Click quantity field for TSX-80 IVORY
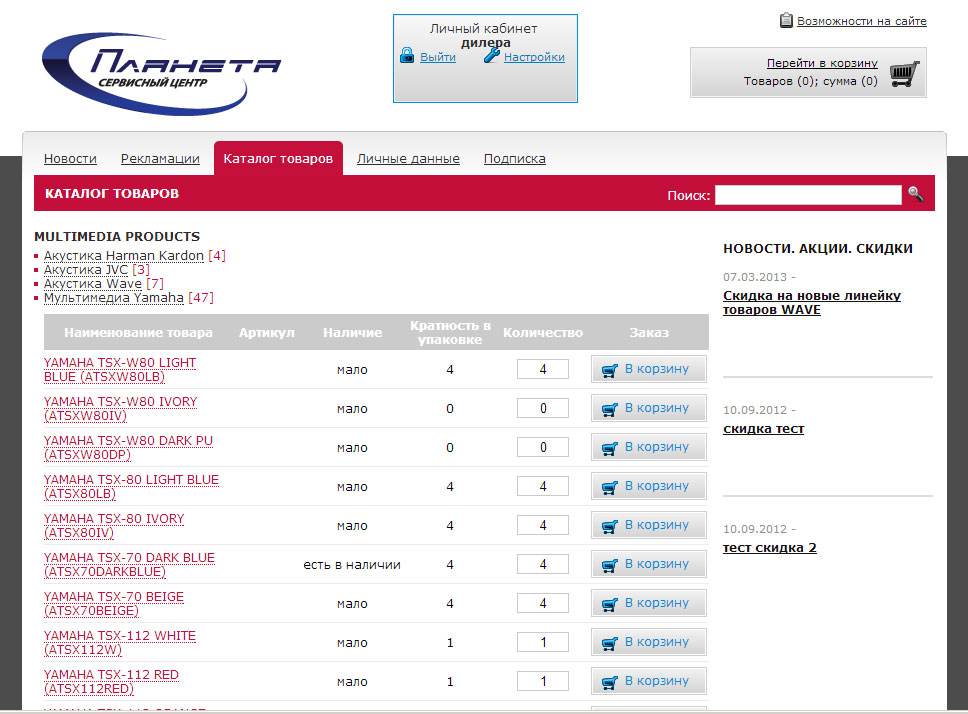Screen dimensions: 968x714 tap(543, 525)
